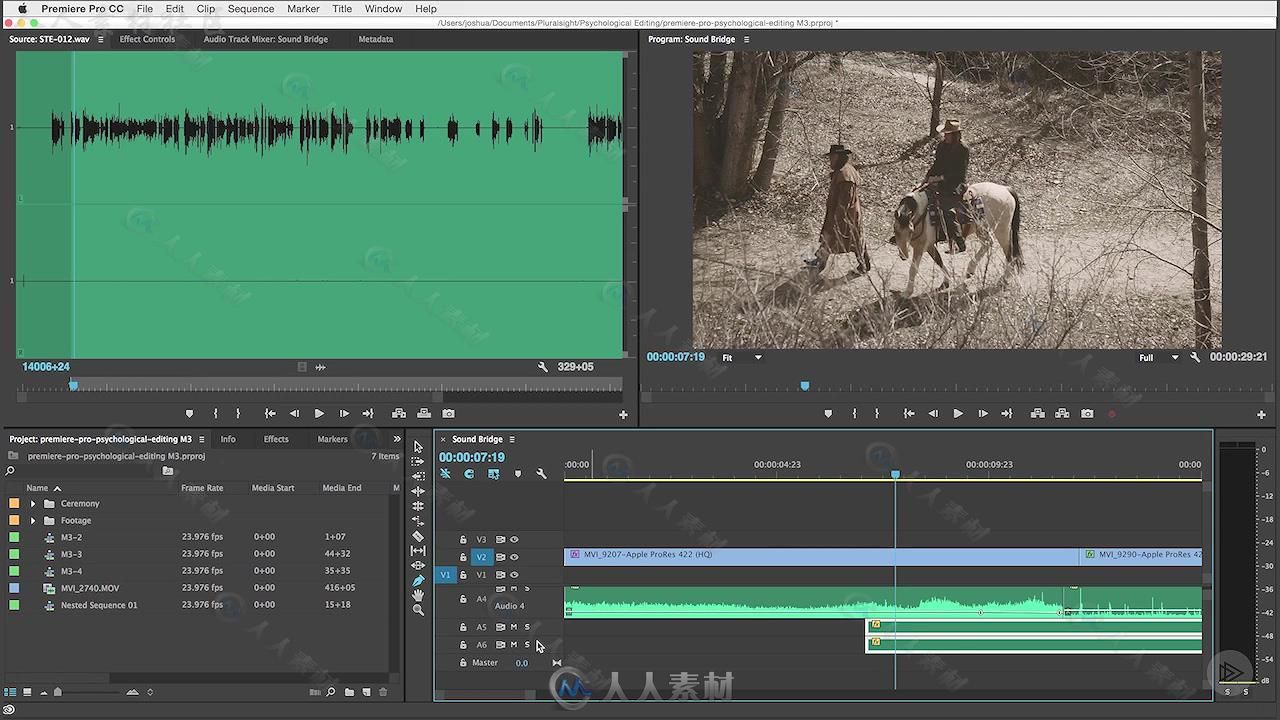Switch to Effect Controls tab
This screenshot has height=720, width=1280.
tap(147, 39)
